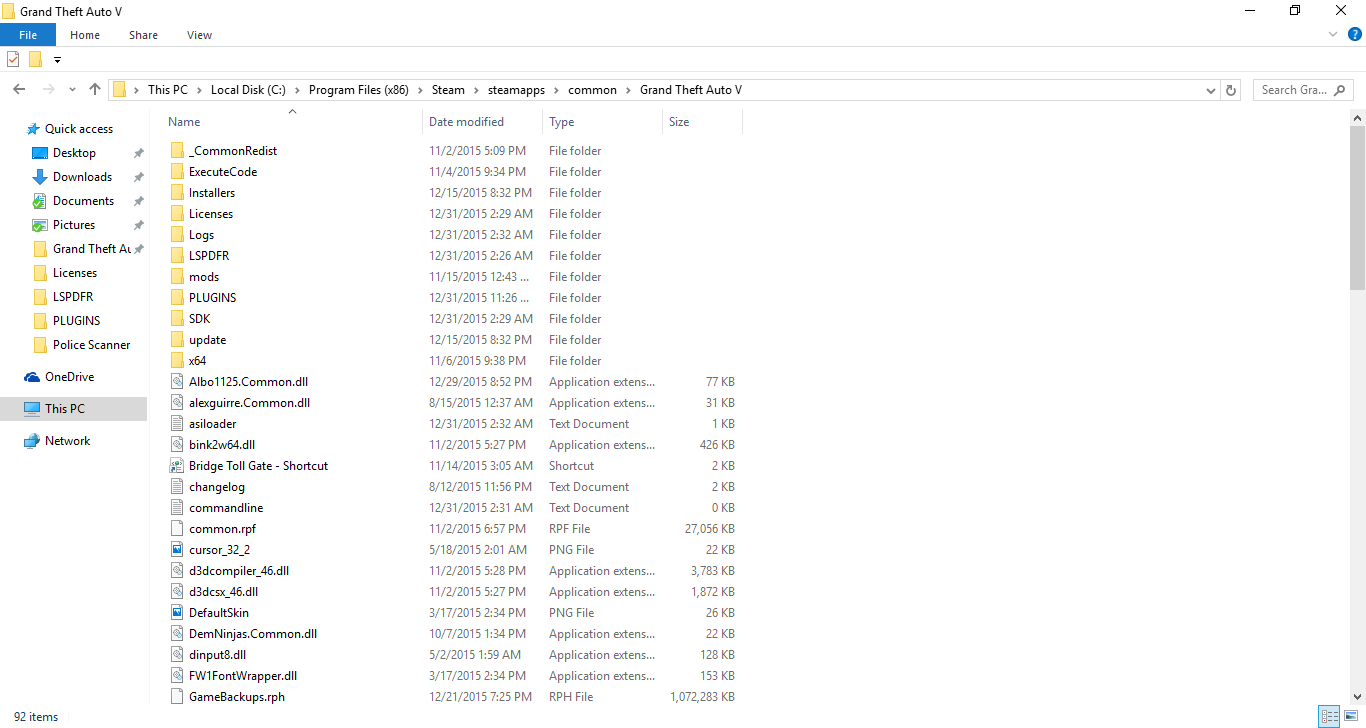
Task: Open Police Scanner in the navigation pane
Action: [91, 345]
